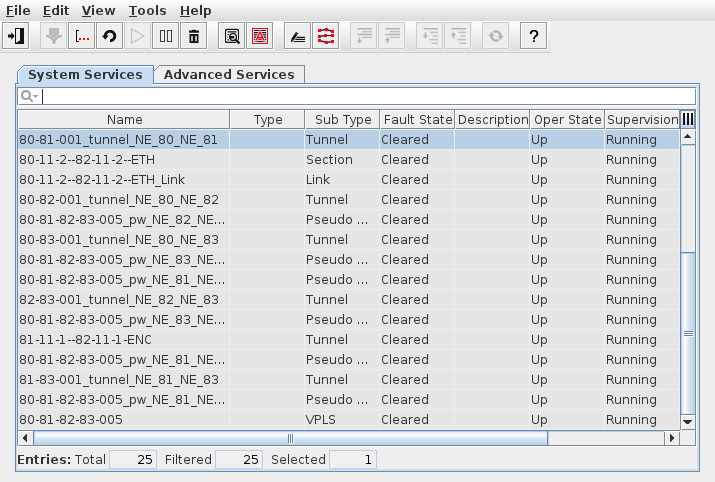This screenshot has height=482, width=715.
Task: Click the vertical scrollbar down arrow
Action: tap(688, 423)
